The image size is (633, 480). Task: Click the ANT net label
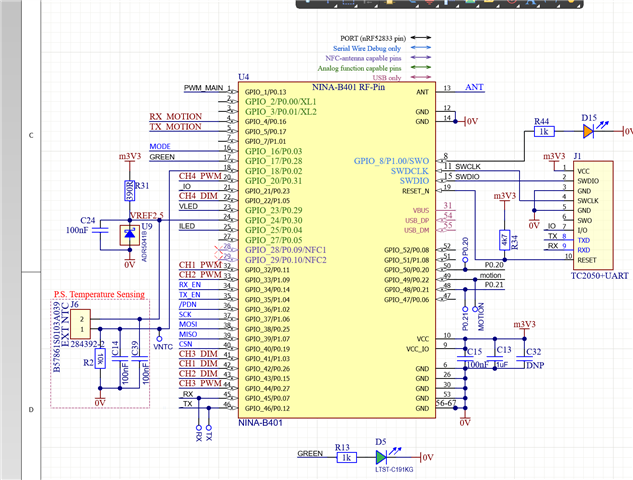tap(474, 87)
